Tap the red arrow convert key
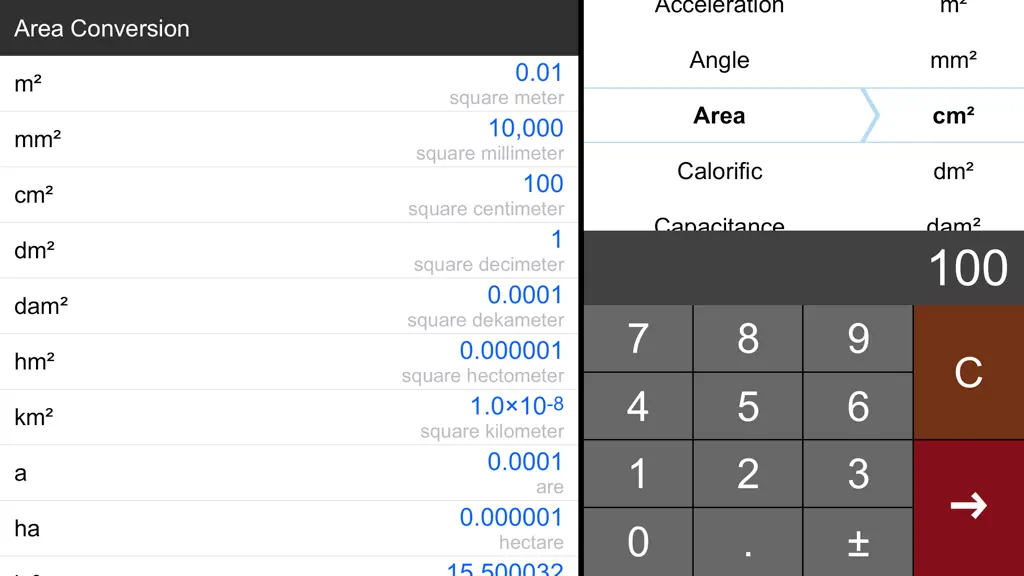The image size is (1024, 576). click(x=968, y=508)
